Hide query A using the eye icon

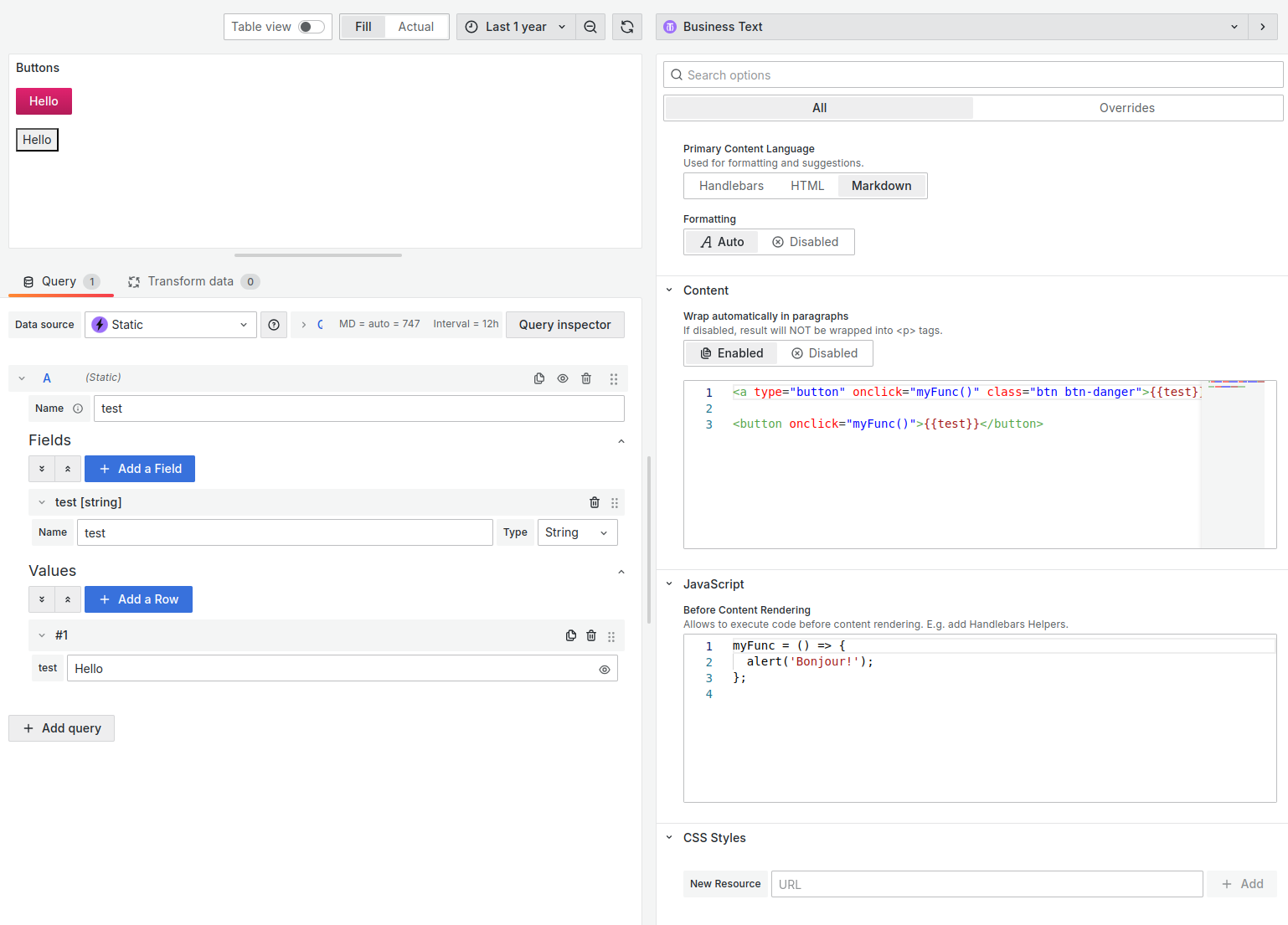(562, 378)
